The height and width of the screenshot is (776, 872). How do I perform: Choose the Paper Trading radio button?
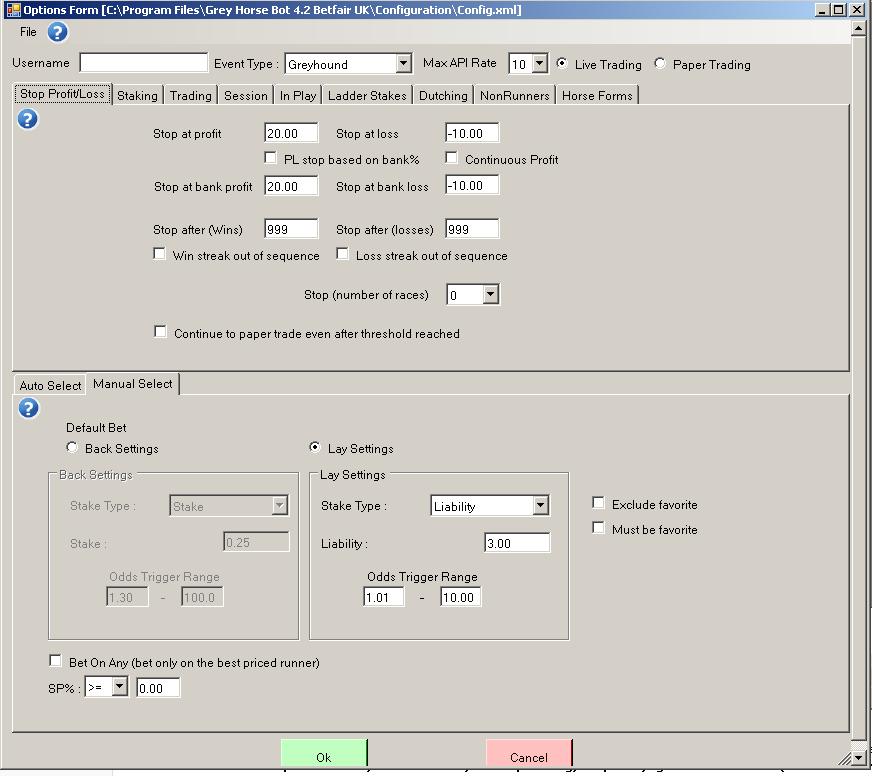660,63
